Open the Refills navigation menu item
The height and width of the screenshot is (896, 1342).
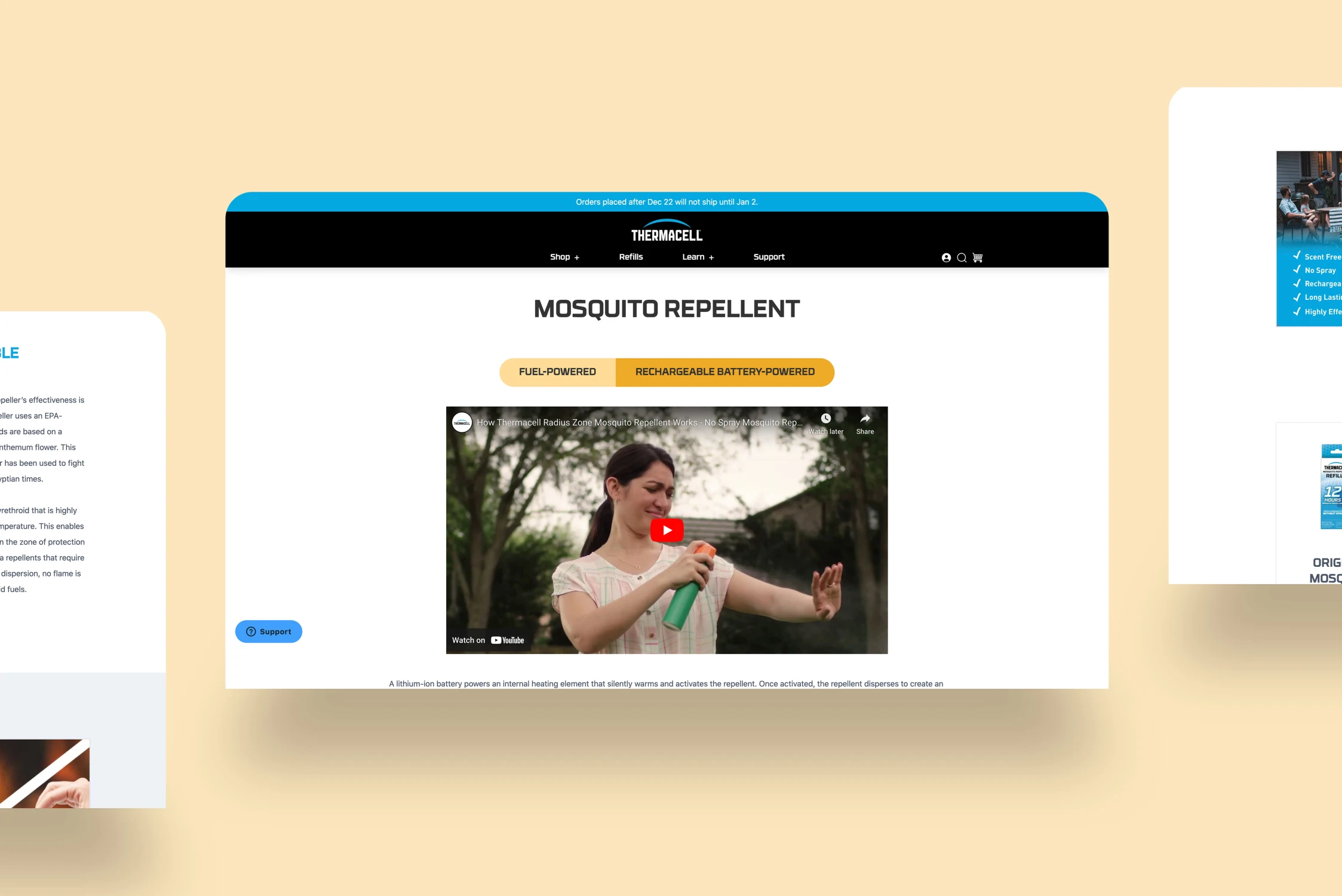[631, 258]
